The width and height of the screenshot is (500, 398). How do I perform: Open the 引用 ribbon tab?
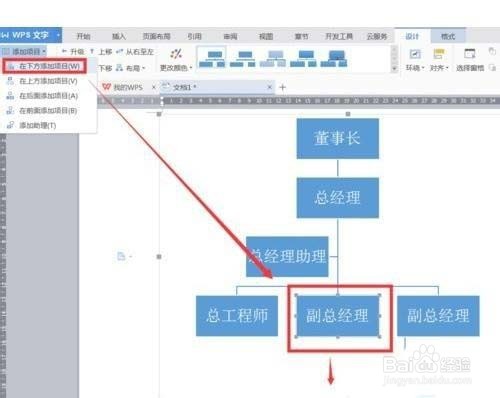coord(194,36)
